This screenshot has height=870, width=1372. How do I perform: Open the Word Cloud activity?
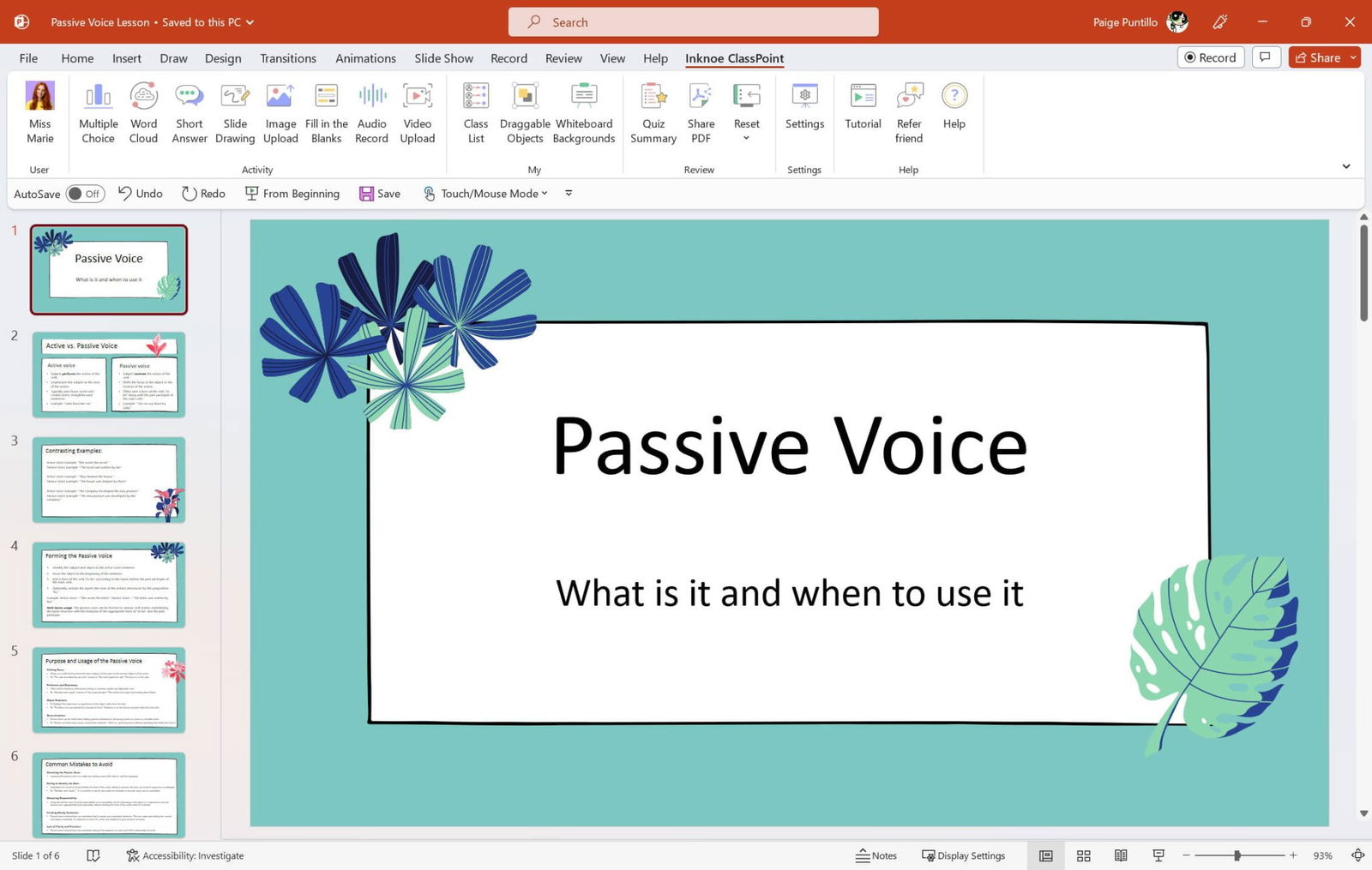point(142,111)
